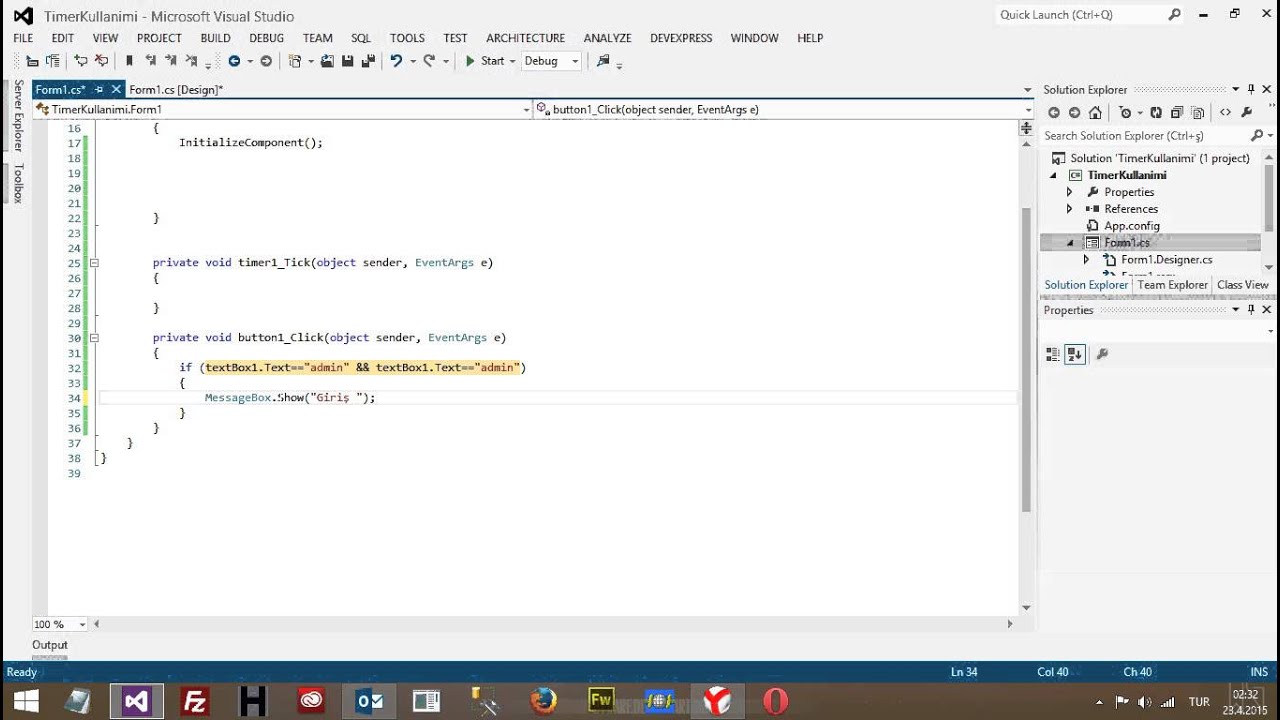Viewport: 1280px width, 720px height.
Task: Pin the Form1.cs tab with pushpin icon
Action: (x=101, y=89)
